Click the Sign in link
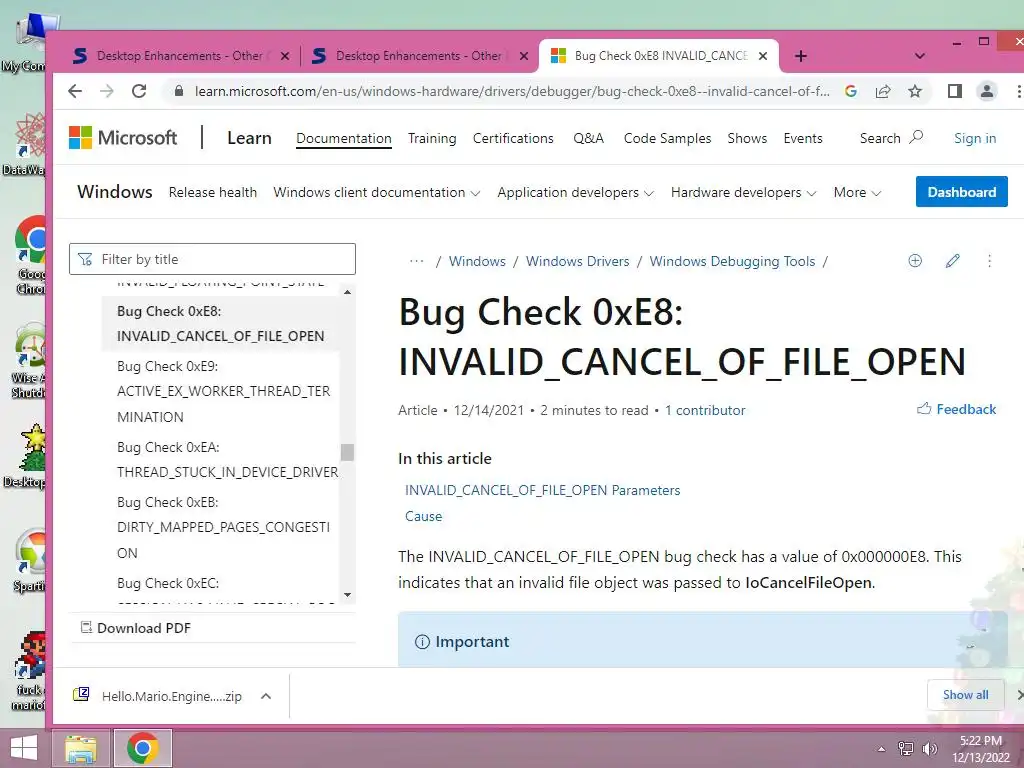The height and width of the screenshot is (768, 1024). click(x=975, y=138)
